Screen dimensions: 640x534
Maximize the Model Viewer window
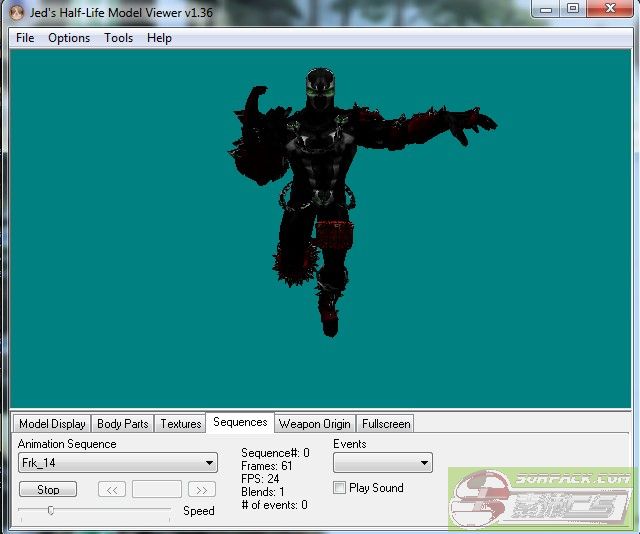click(573, 9)
